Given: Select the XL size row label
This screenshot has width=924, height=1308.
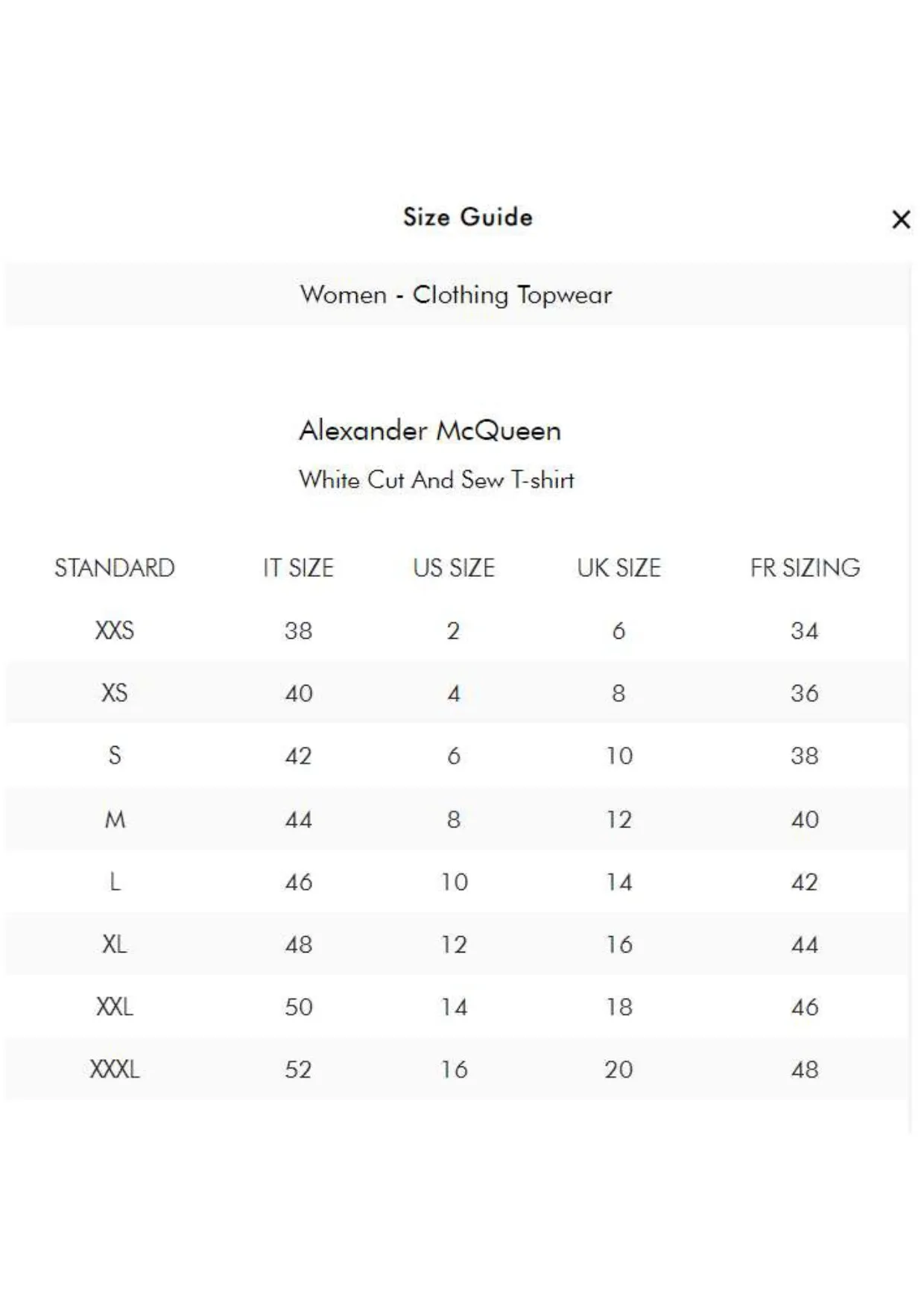Looking at the screenshot, I should pos(115,944).
